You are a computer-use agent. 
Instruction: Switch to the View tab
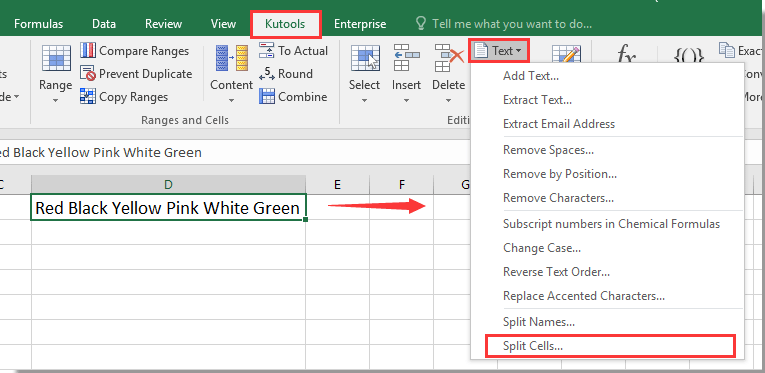click(222, 24)
